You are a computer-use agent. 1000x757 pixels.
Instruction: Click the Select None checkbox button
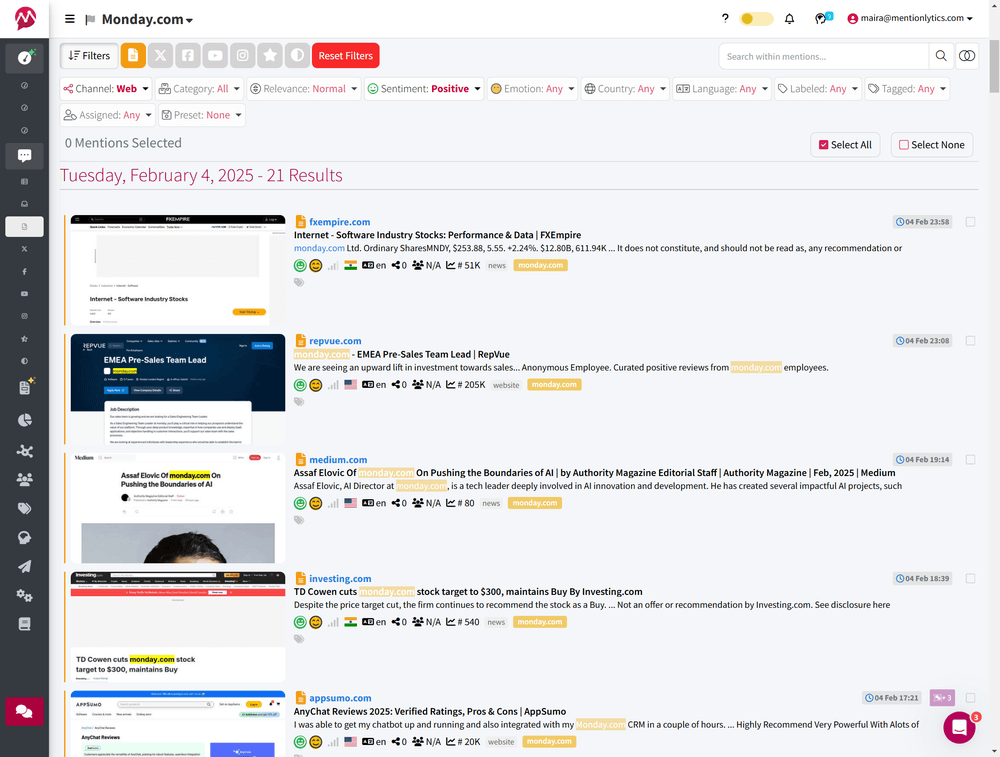932,145
